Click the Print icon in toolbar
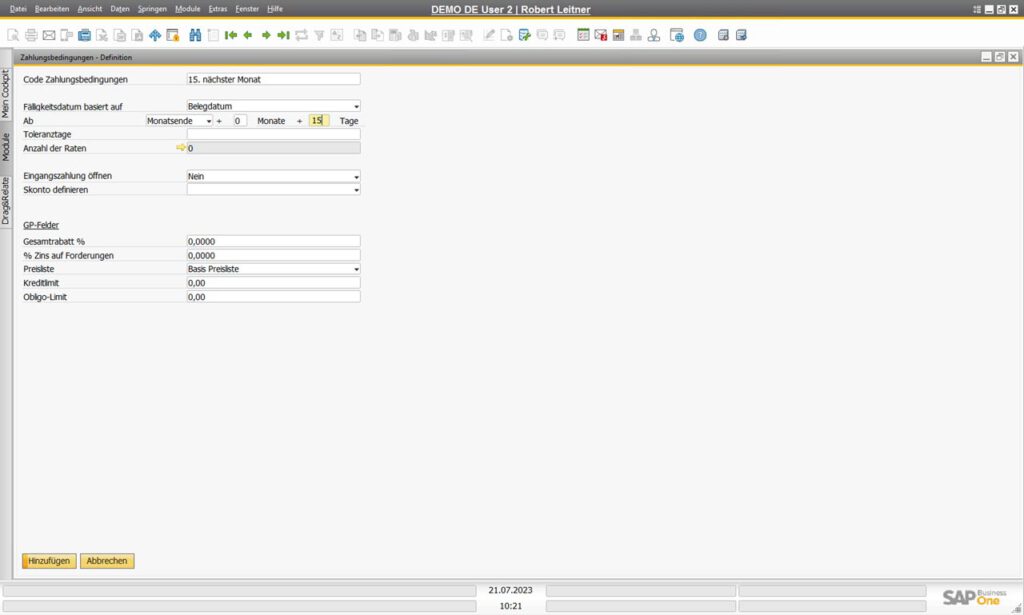The width and height of the screenshot is (1024, 615). [x=31, y=35]
